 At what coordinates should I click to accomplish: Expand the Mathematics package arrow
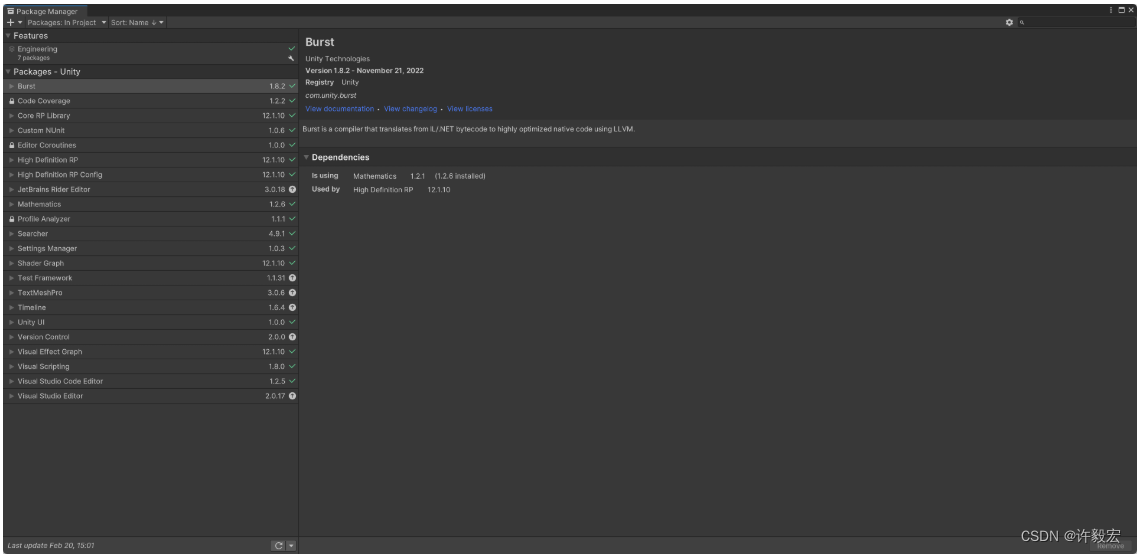(12, 204)
